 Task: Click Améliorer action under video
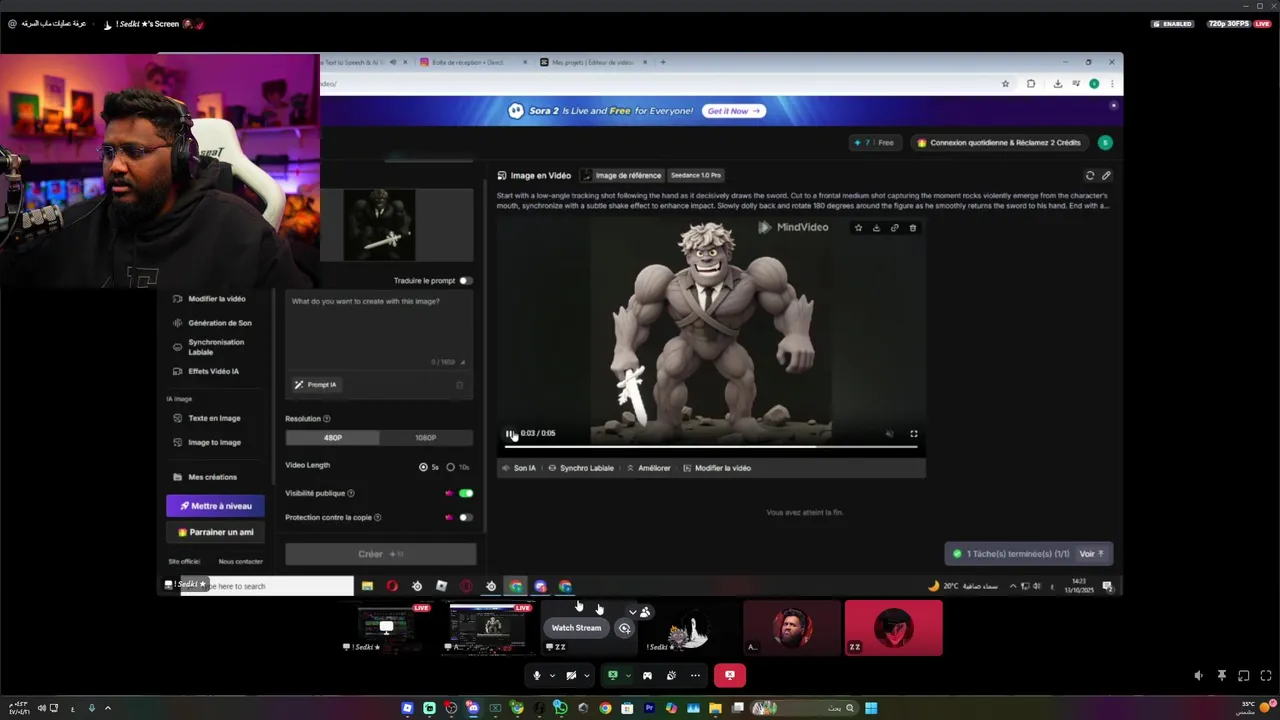(648, 468)
